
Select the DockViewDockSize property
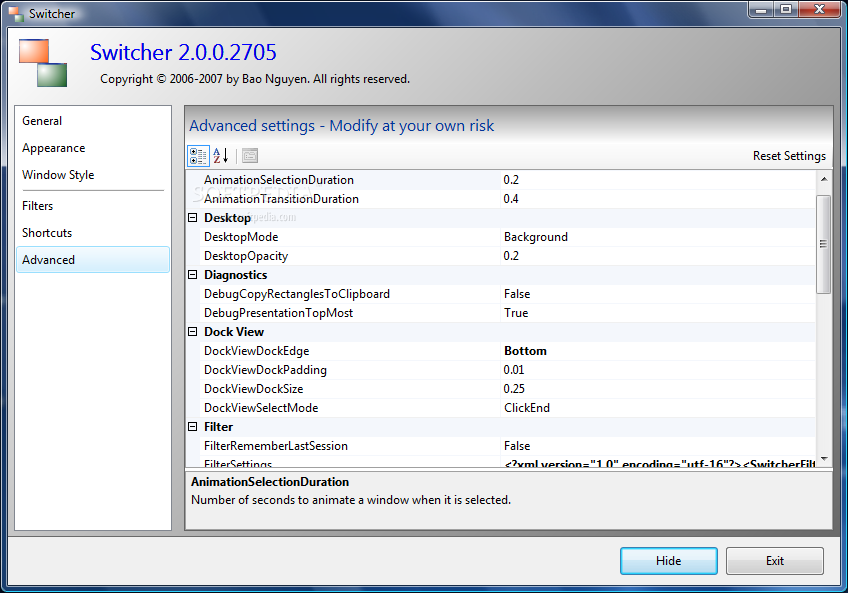pos(500,388)
